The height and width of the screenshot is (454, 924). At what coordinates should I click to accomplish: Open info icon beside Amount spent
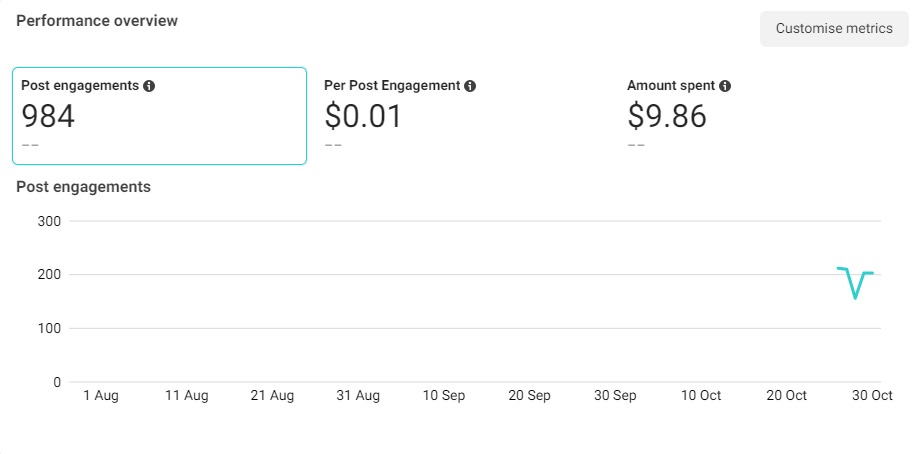[725, 86]
